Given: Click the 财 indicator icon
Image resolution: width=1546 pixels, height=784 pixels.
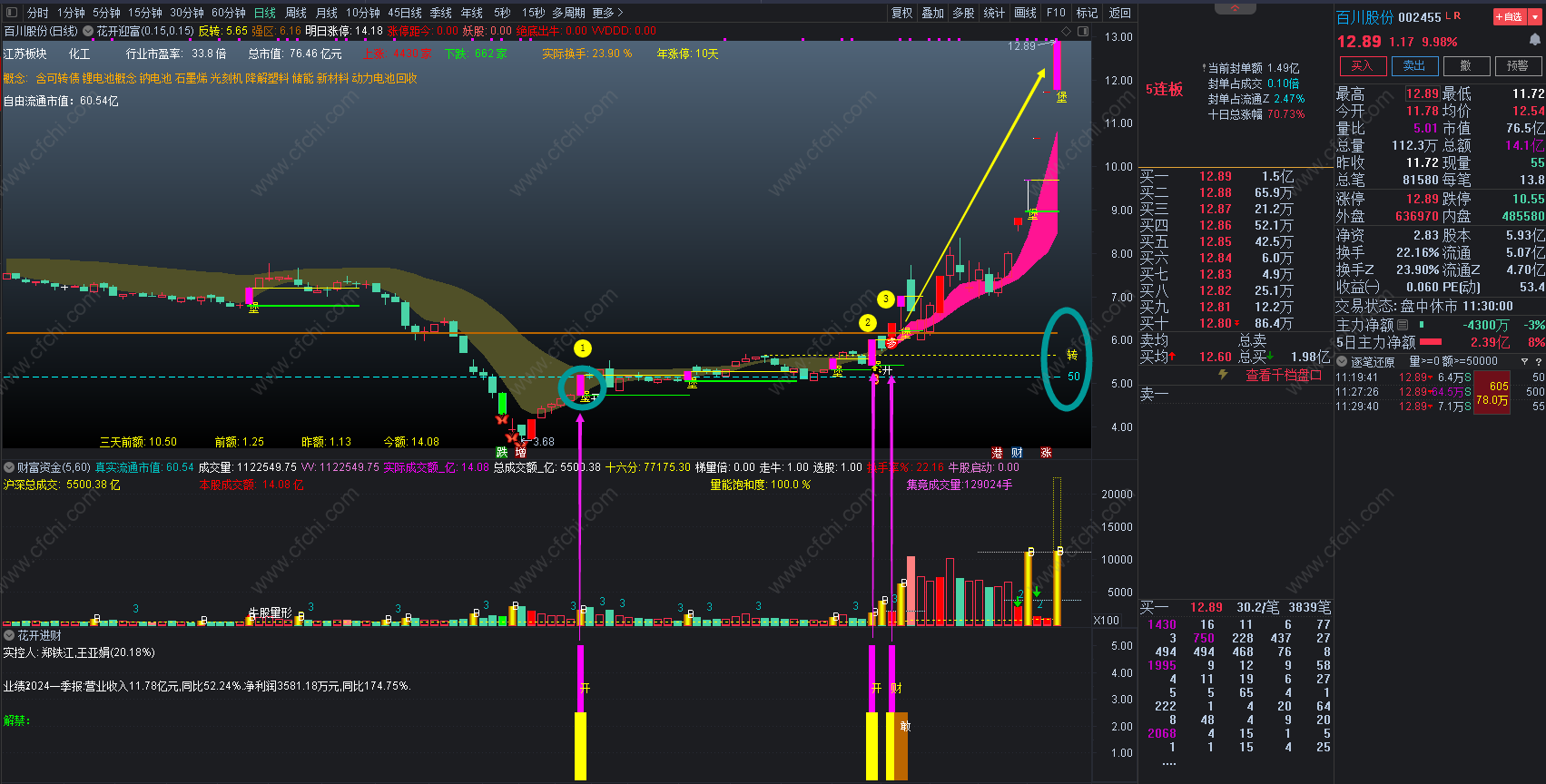Looking at the screenshot, I should pos(1017,452).
